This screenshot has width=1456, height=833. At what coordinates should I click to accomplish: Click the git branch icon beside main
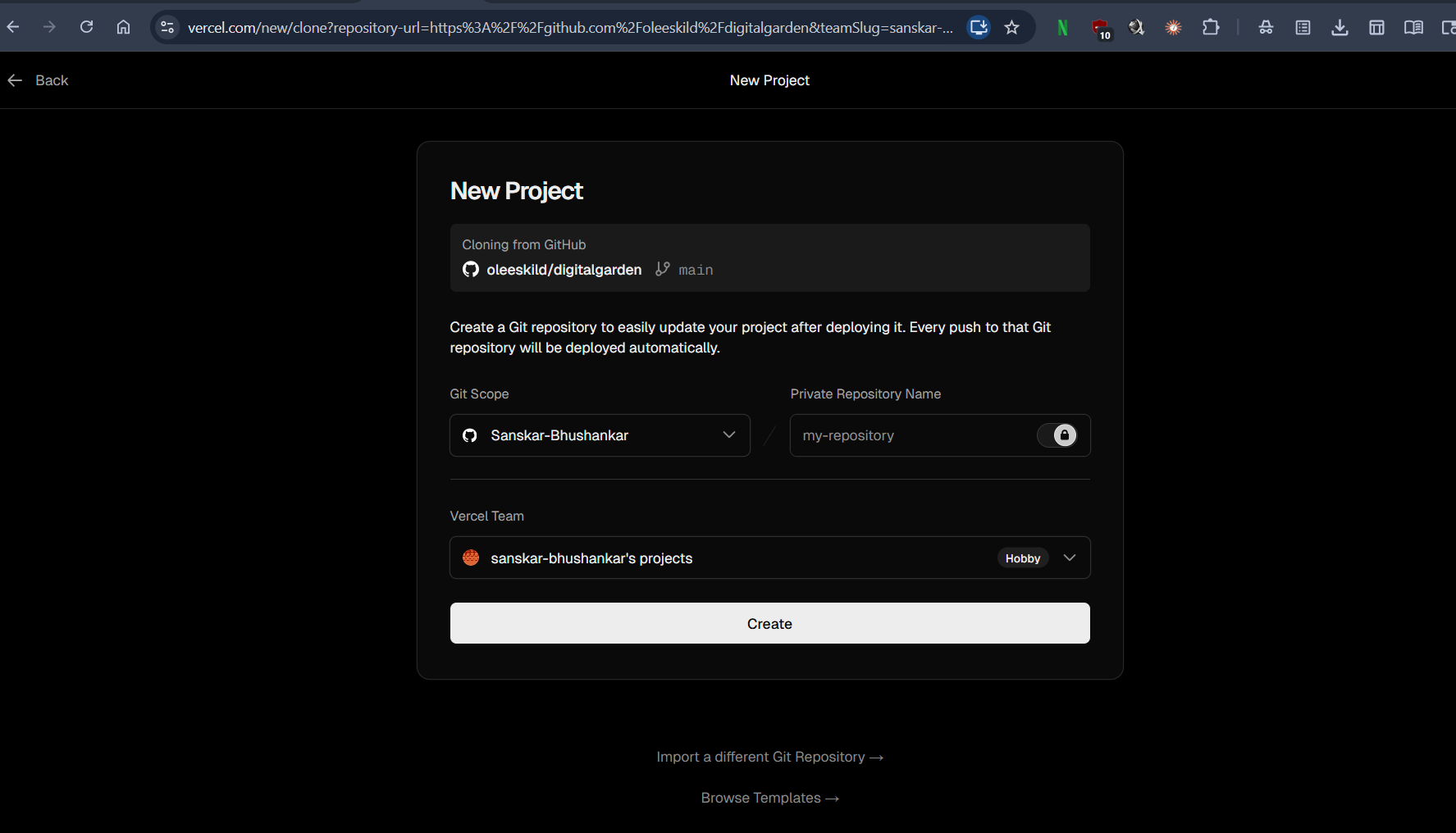tap(663, 269)
